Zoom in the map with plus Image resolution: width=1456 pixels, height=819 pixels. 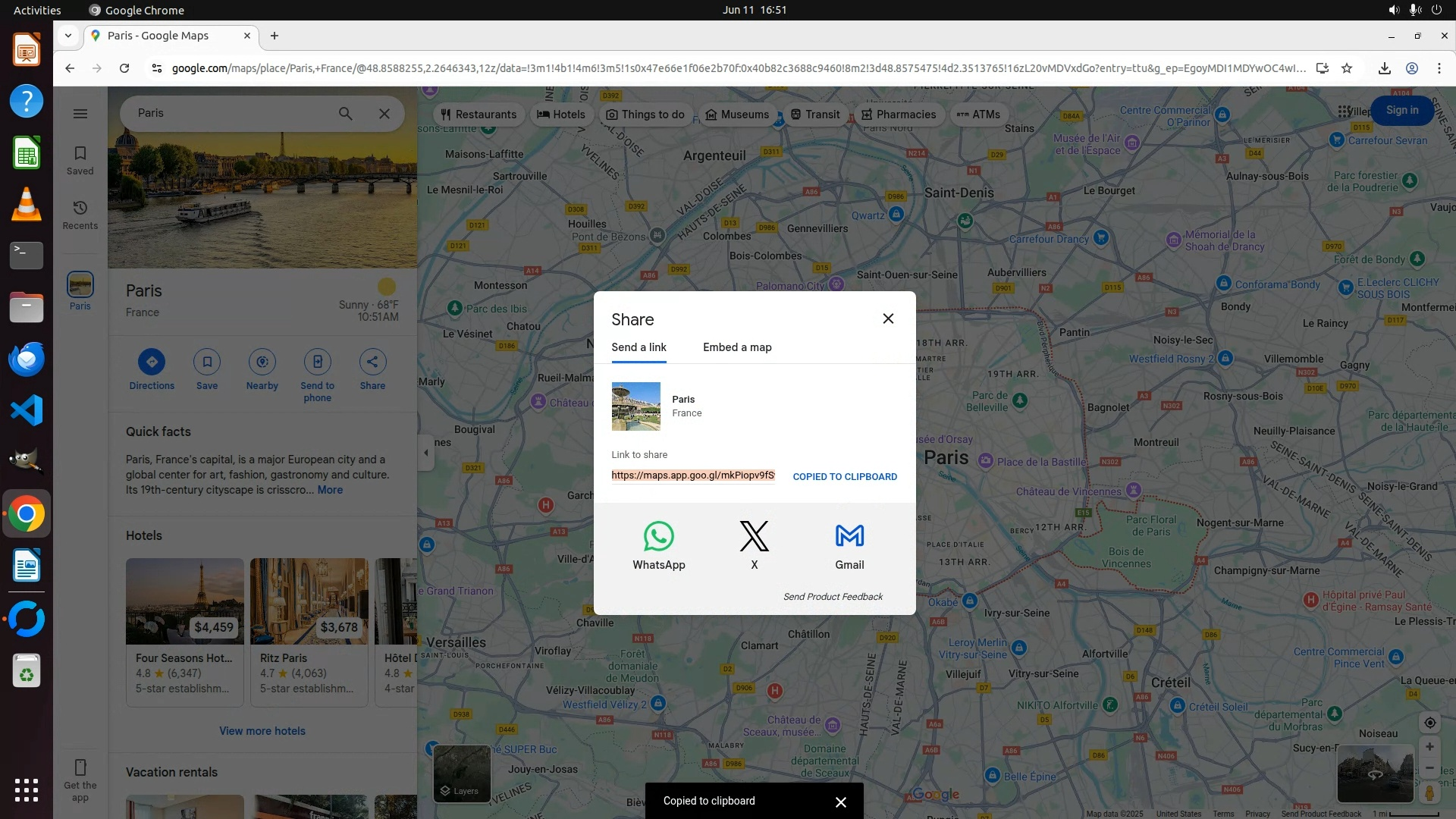(1429, 747)
